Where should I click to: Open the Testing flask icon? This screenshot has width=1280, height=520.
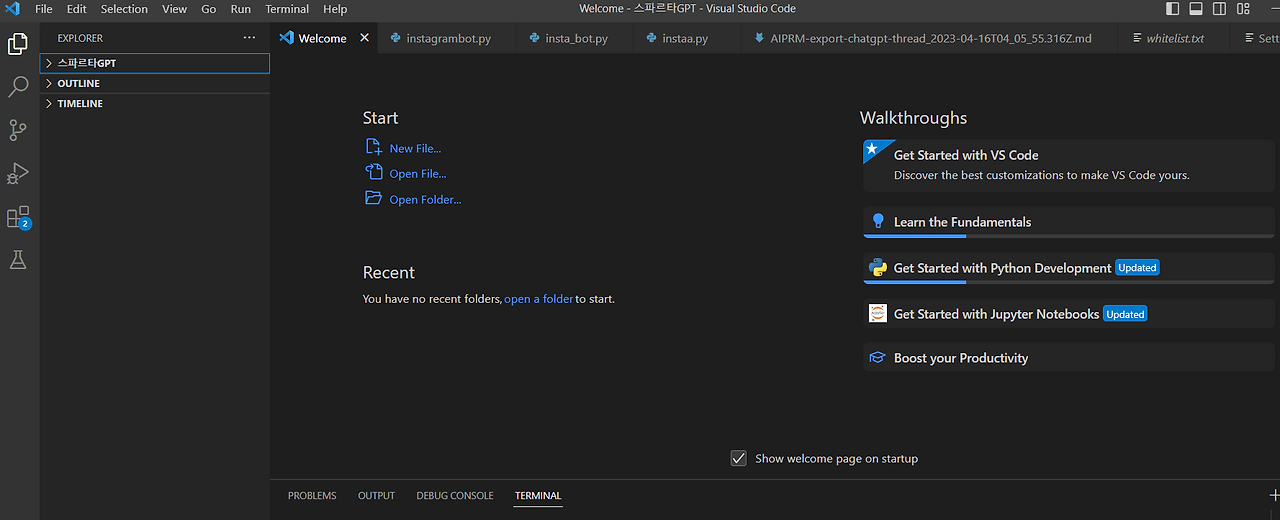(17, 260)
